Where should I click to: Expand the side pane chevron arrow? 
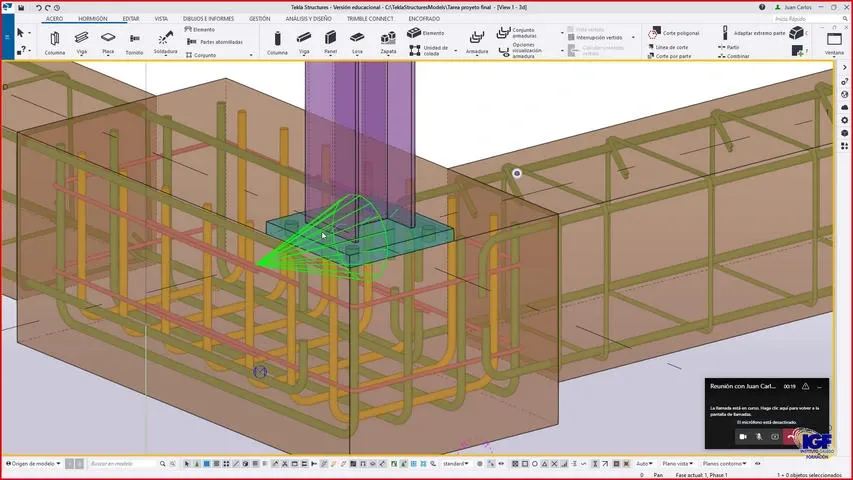pos(844,67)
